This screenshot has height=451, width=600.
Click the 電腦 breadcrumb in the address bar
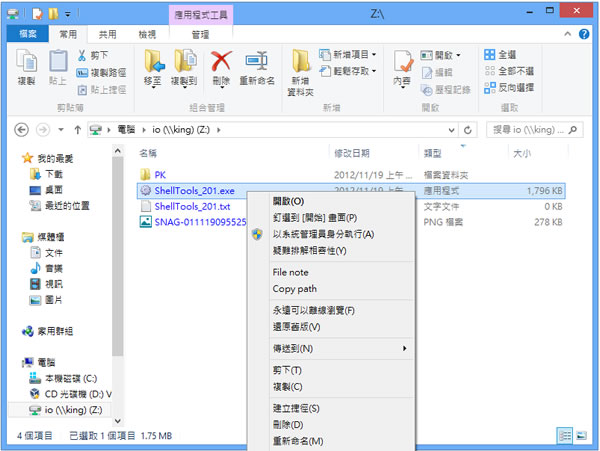[x=126, y=130]
